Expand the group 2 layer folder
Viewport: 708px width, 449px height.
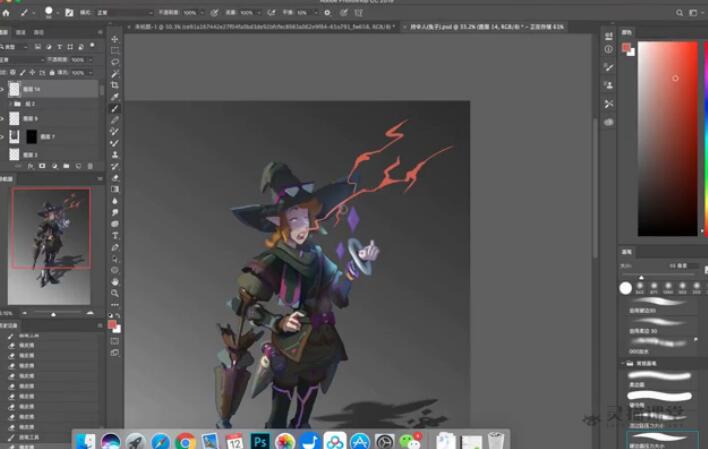pyautogui.click(x=10, y=104)
